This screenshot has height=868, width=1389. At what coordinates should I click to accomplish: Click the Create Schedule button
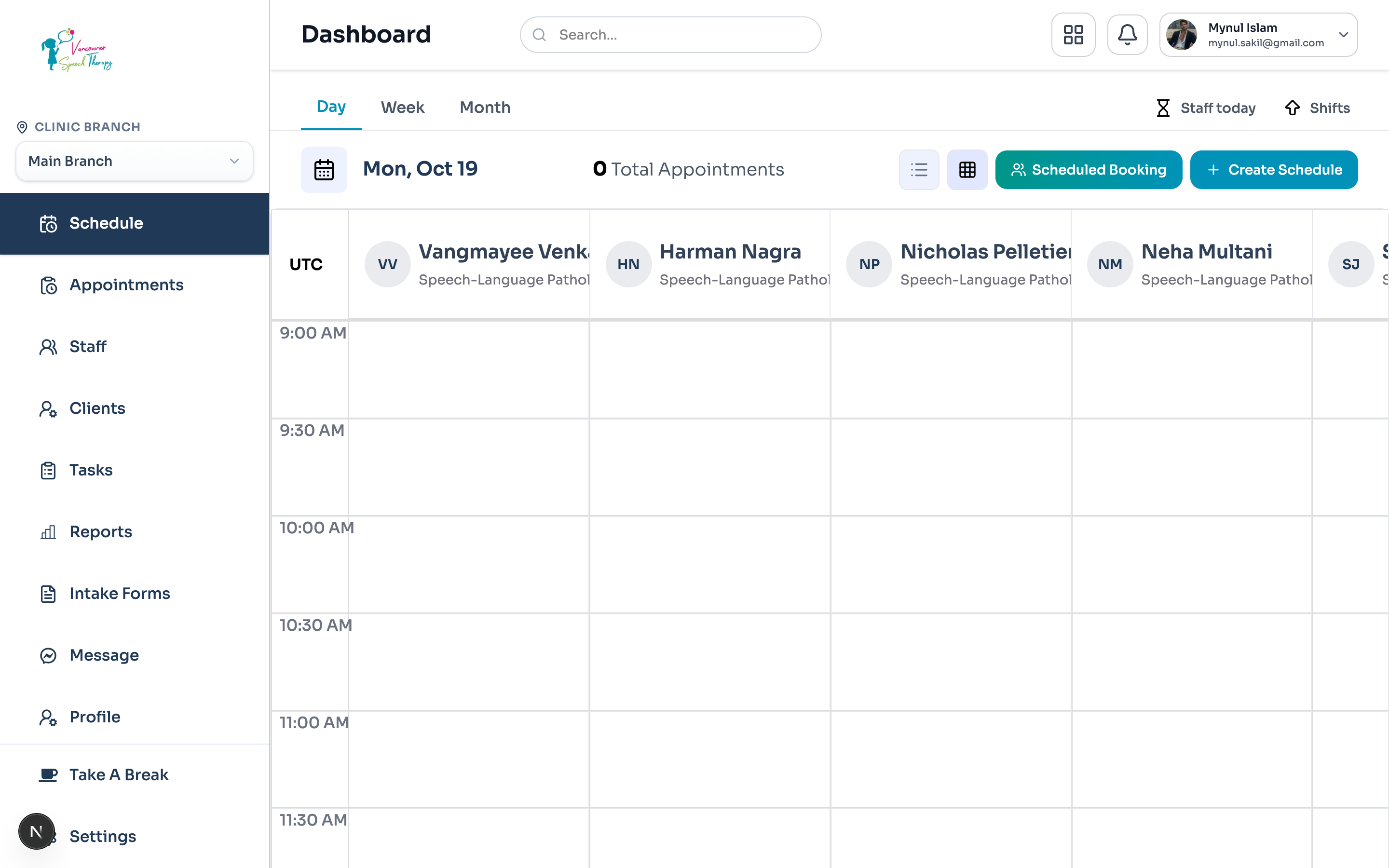coord(1274,170)
